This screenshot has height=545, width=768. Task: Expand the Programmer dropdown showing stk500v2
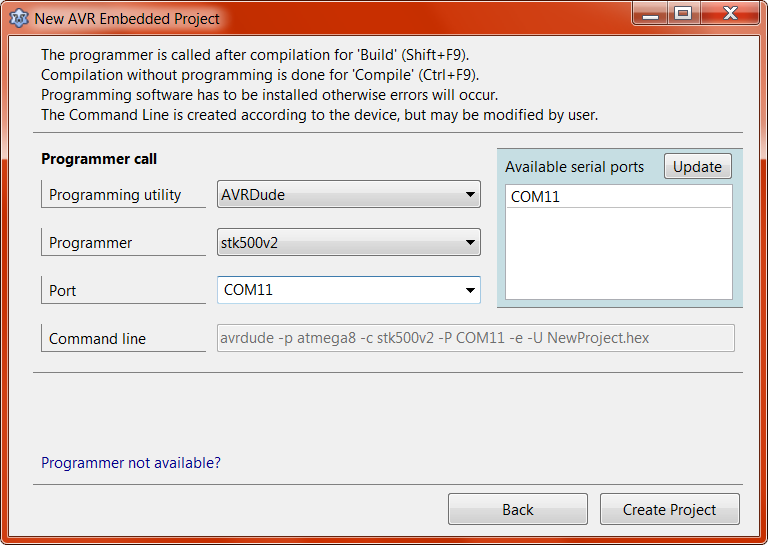(x=348, y=242)
